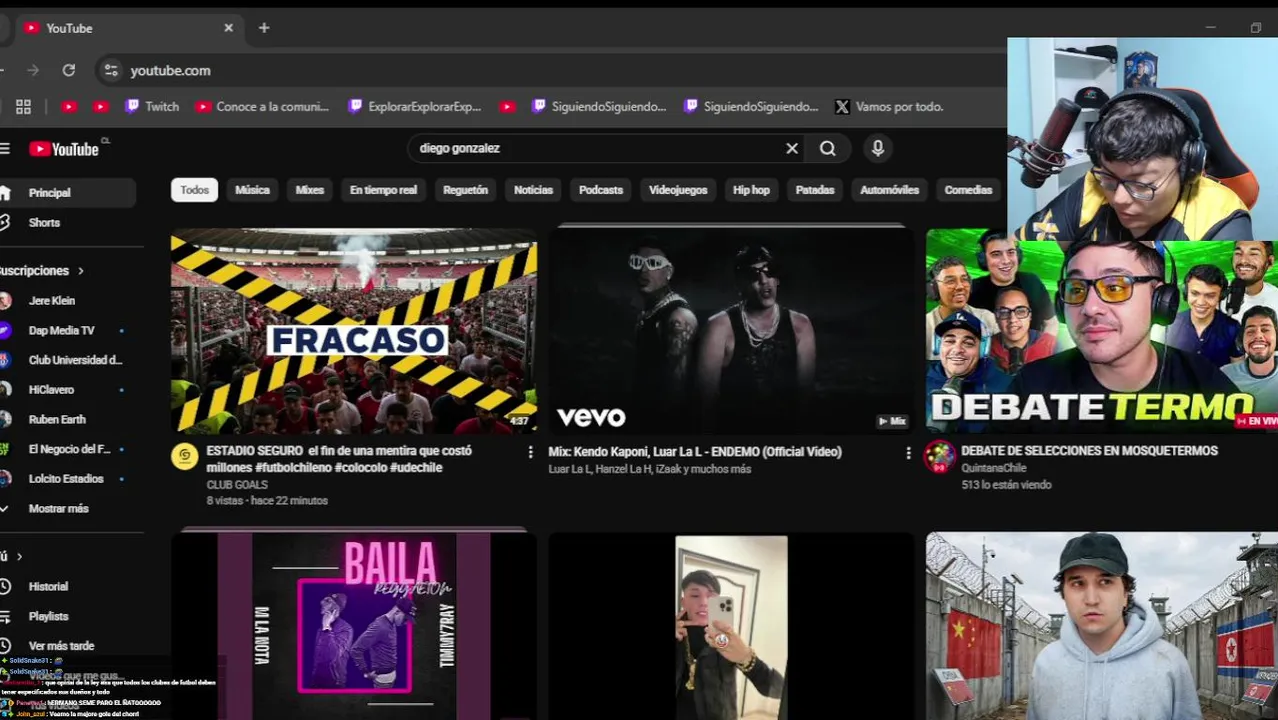Select 'En tiempo real' filter chip
Screen dimensions: 1278x720
click(383, 190)
